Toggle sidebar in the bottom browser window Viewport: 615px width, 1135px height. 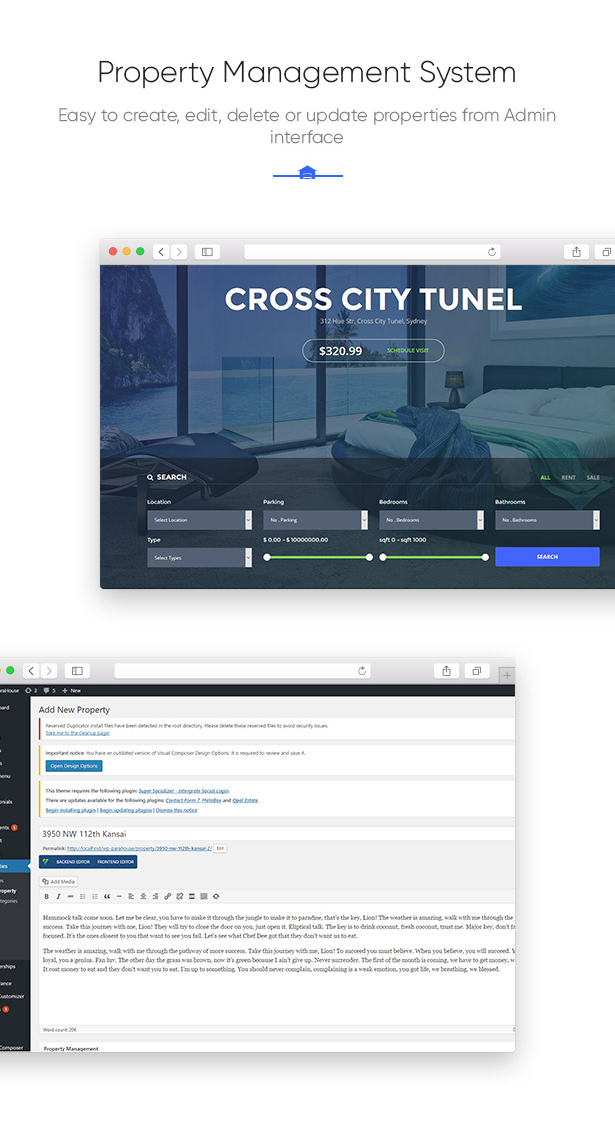(77, 671)
